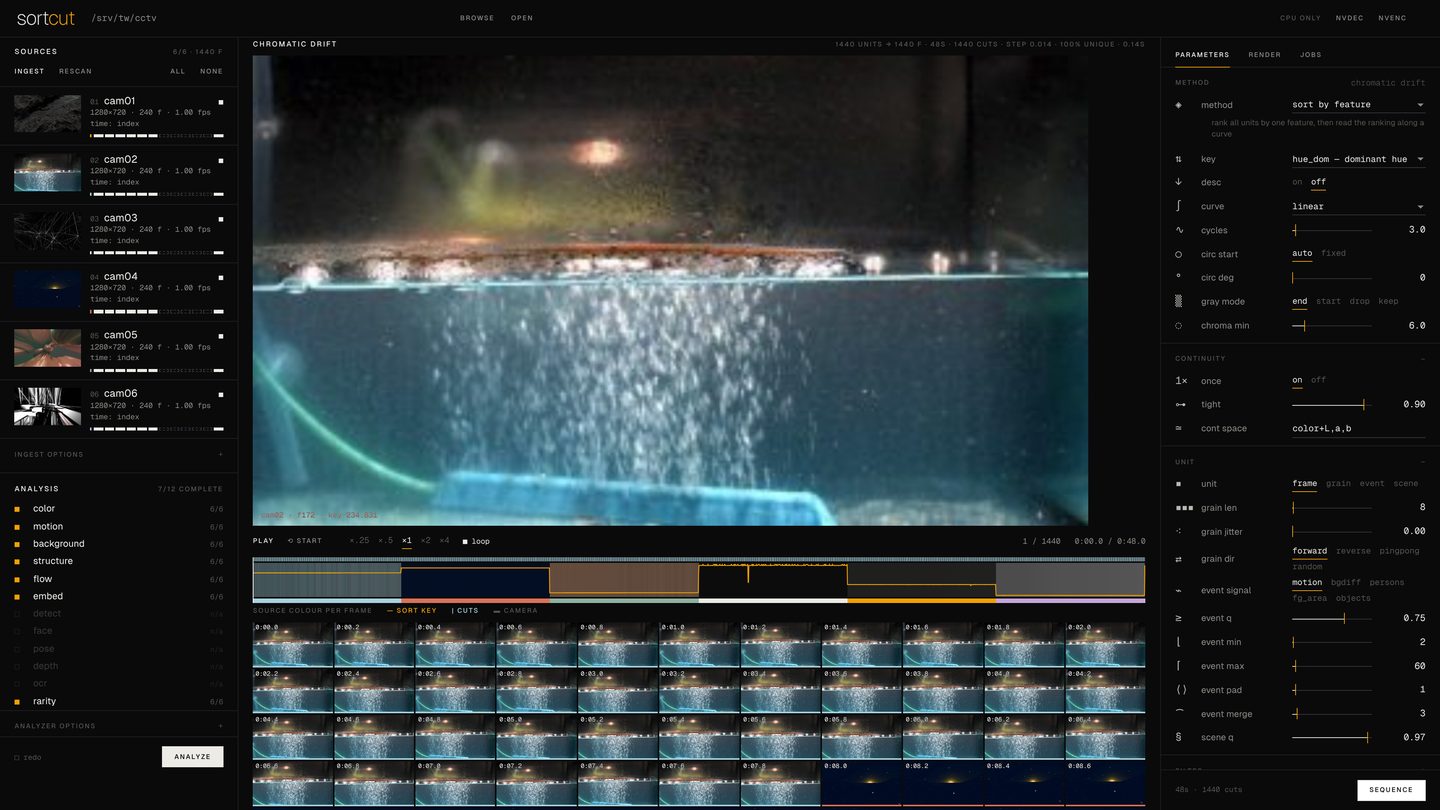Screen dimensions: 1440x810
Task: Enable the loop checkbox
Action: coord(465,541)
